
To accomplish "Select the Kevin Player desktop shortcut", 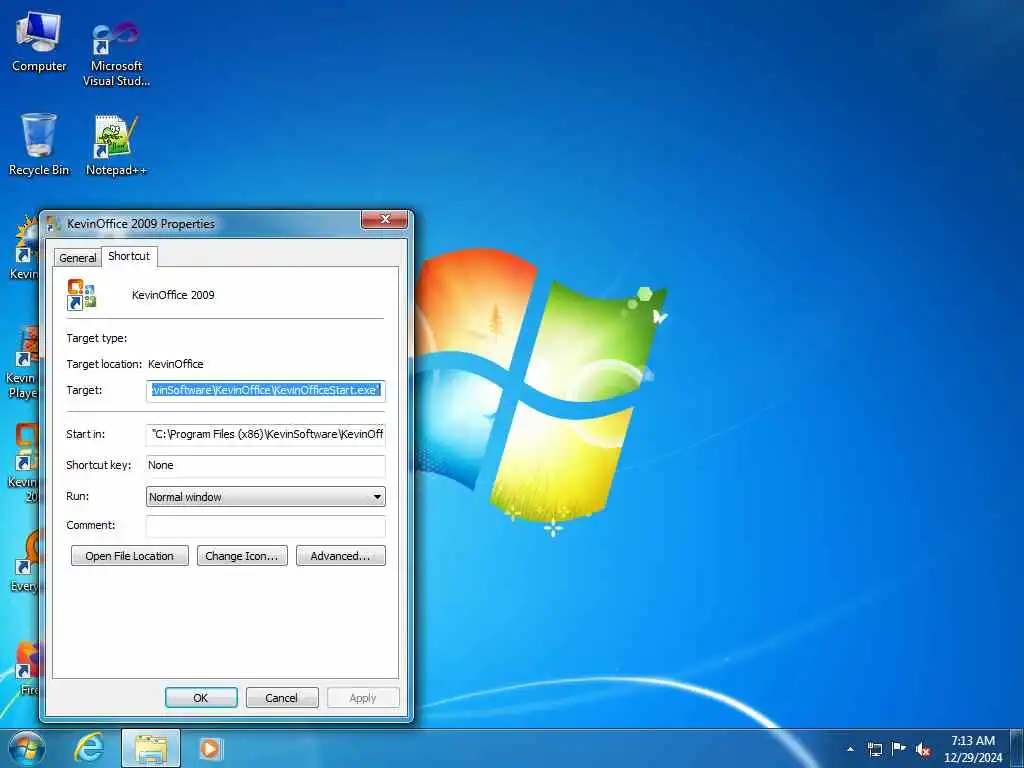I will point(22,362).
